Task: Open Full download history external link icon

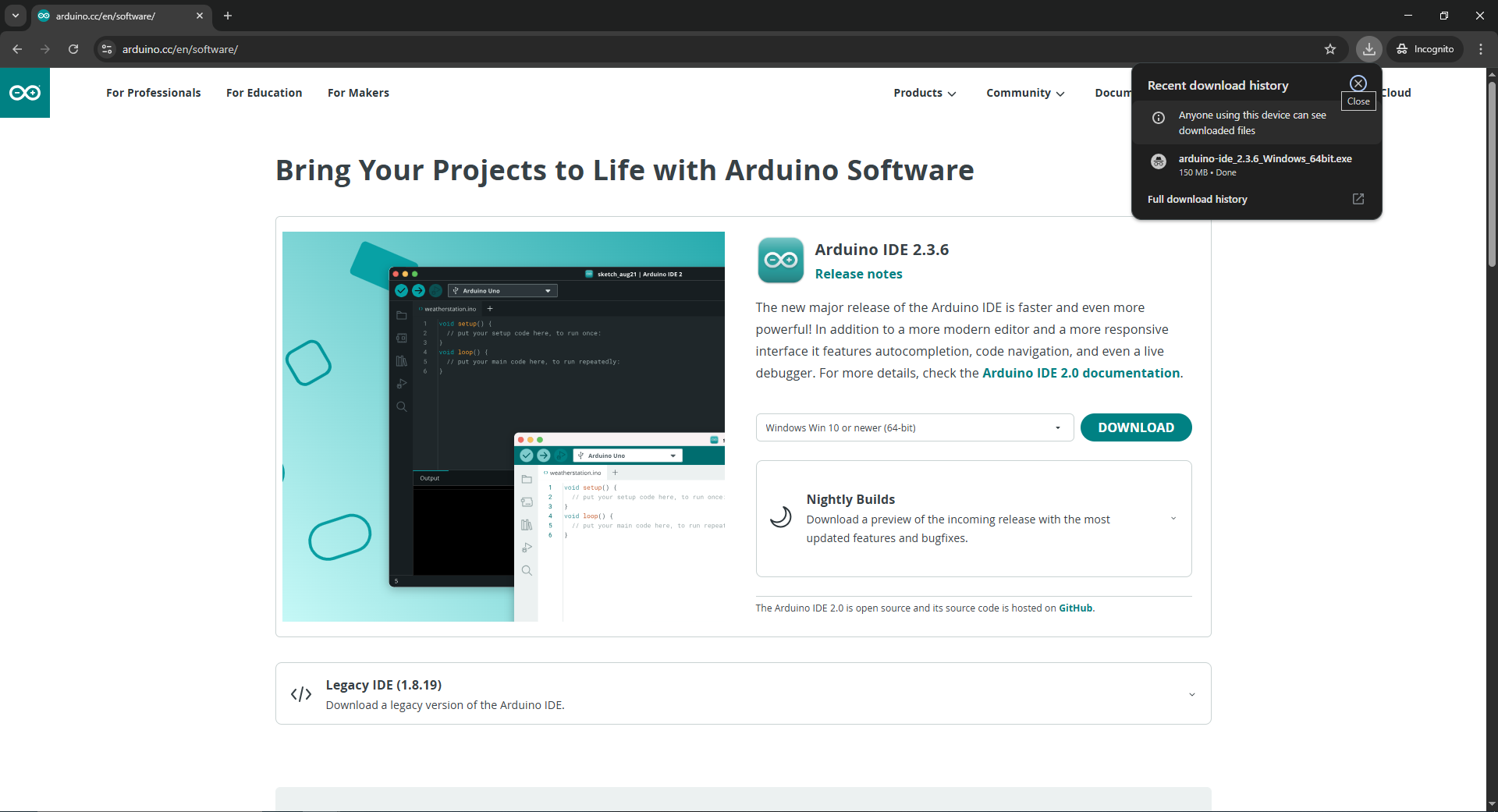Action: [x=1358, y=199]
